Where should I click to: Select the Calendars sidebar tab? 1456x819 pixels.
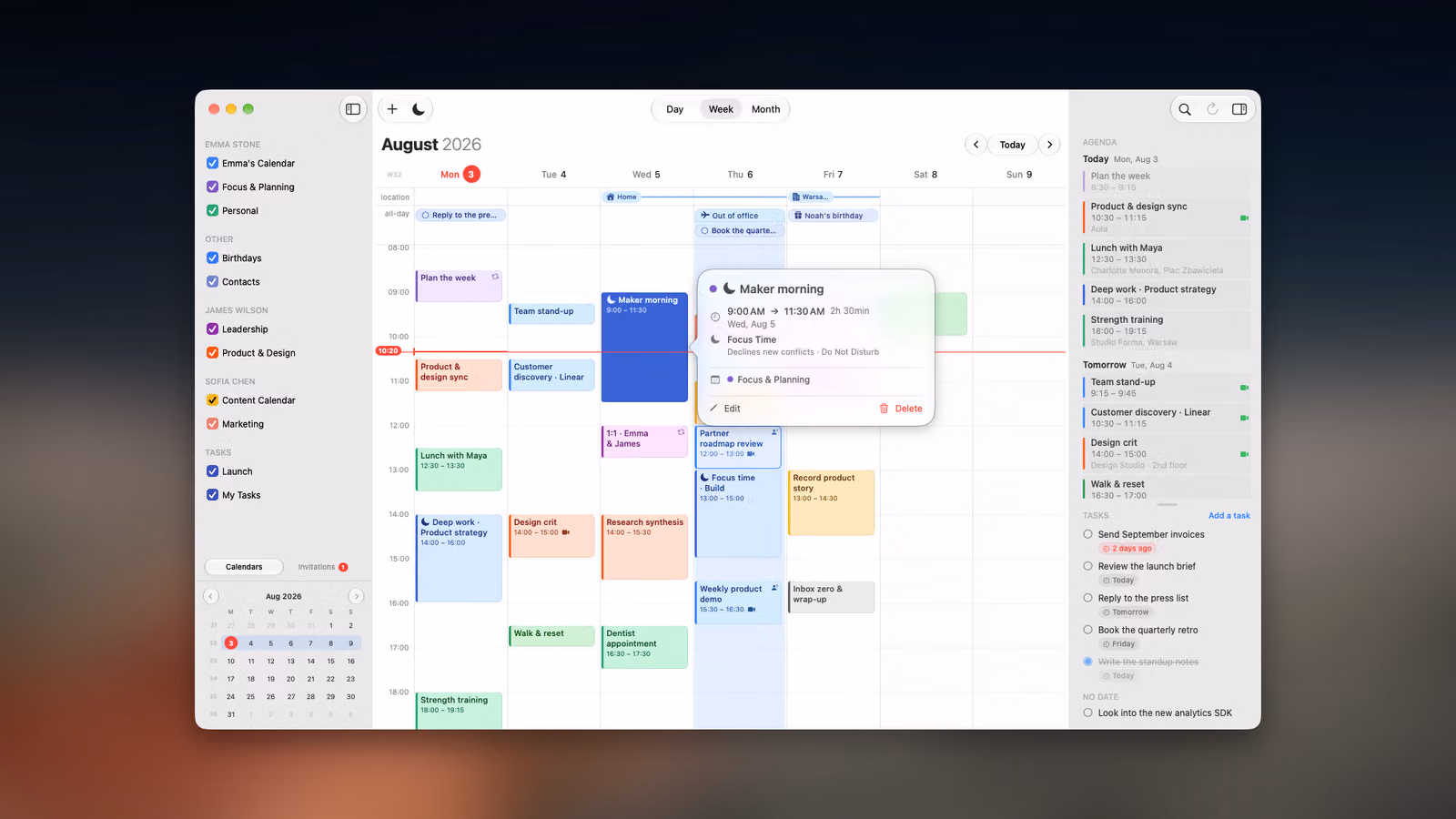(x=244, y=567)
